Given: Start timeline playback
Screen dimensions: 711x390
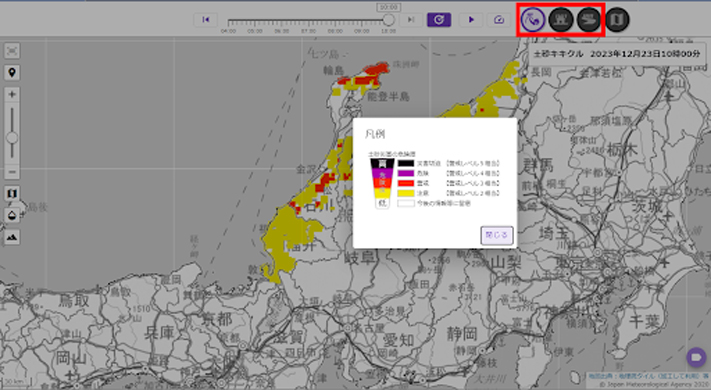Looking at the screenshot, I should [471, 20].
